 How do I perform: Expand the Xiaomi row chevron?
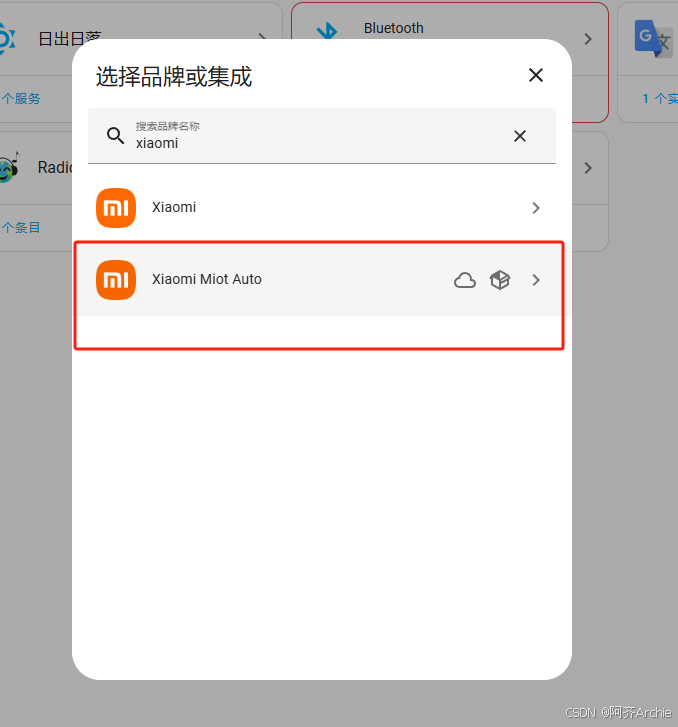coord(536,208)
